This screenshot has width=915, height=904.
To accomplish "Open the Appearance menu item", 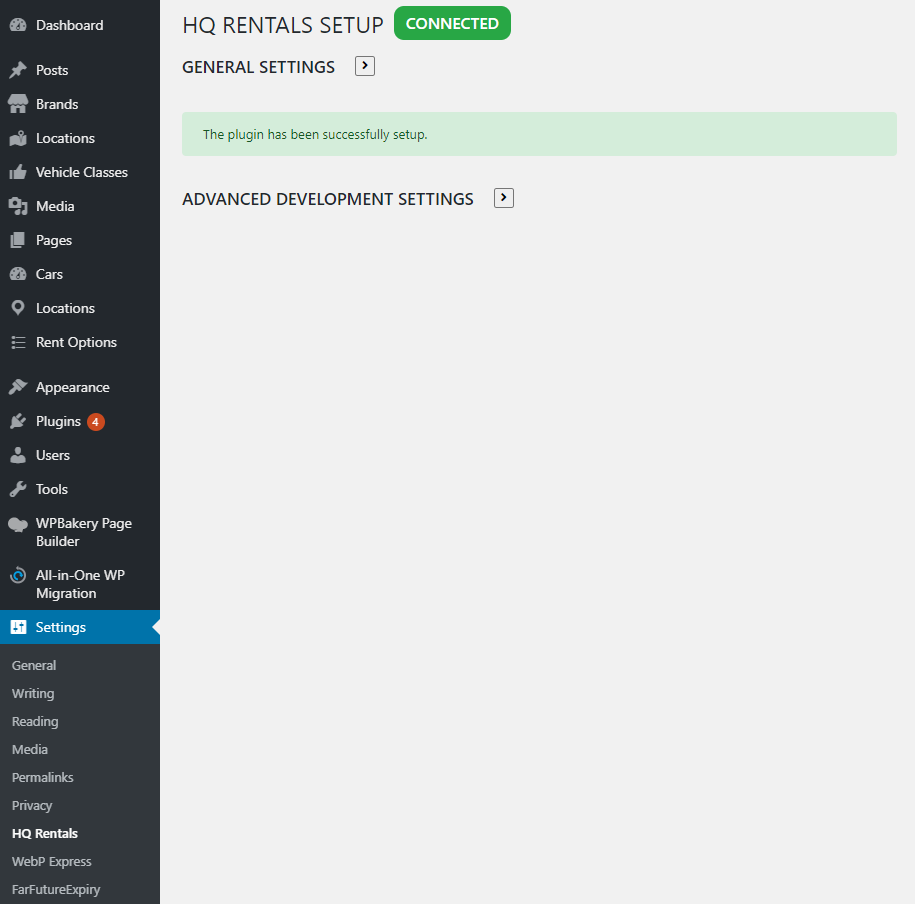I will (80, 387).
